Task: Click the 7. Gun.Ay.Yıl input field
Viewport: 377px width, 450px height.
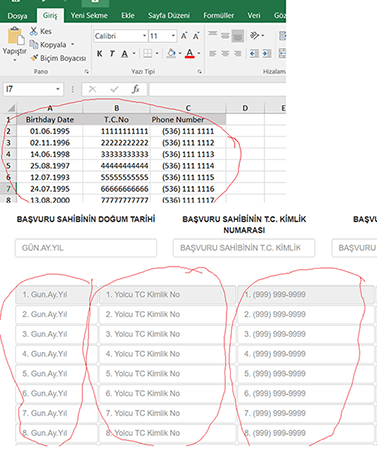Action: pos(56,413)
